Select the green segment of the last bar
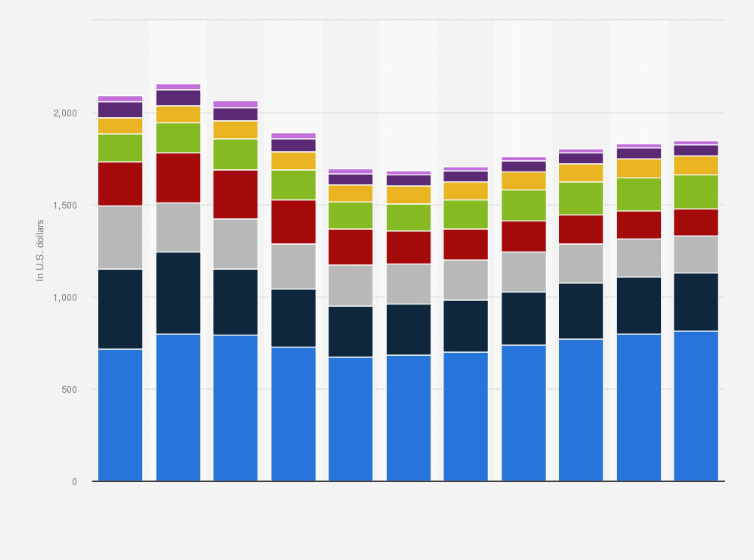754x560 pixels. (x=696, y=192)
